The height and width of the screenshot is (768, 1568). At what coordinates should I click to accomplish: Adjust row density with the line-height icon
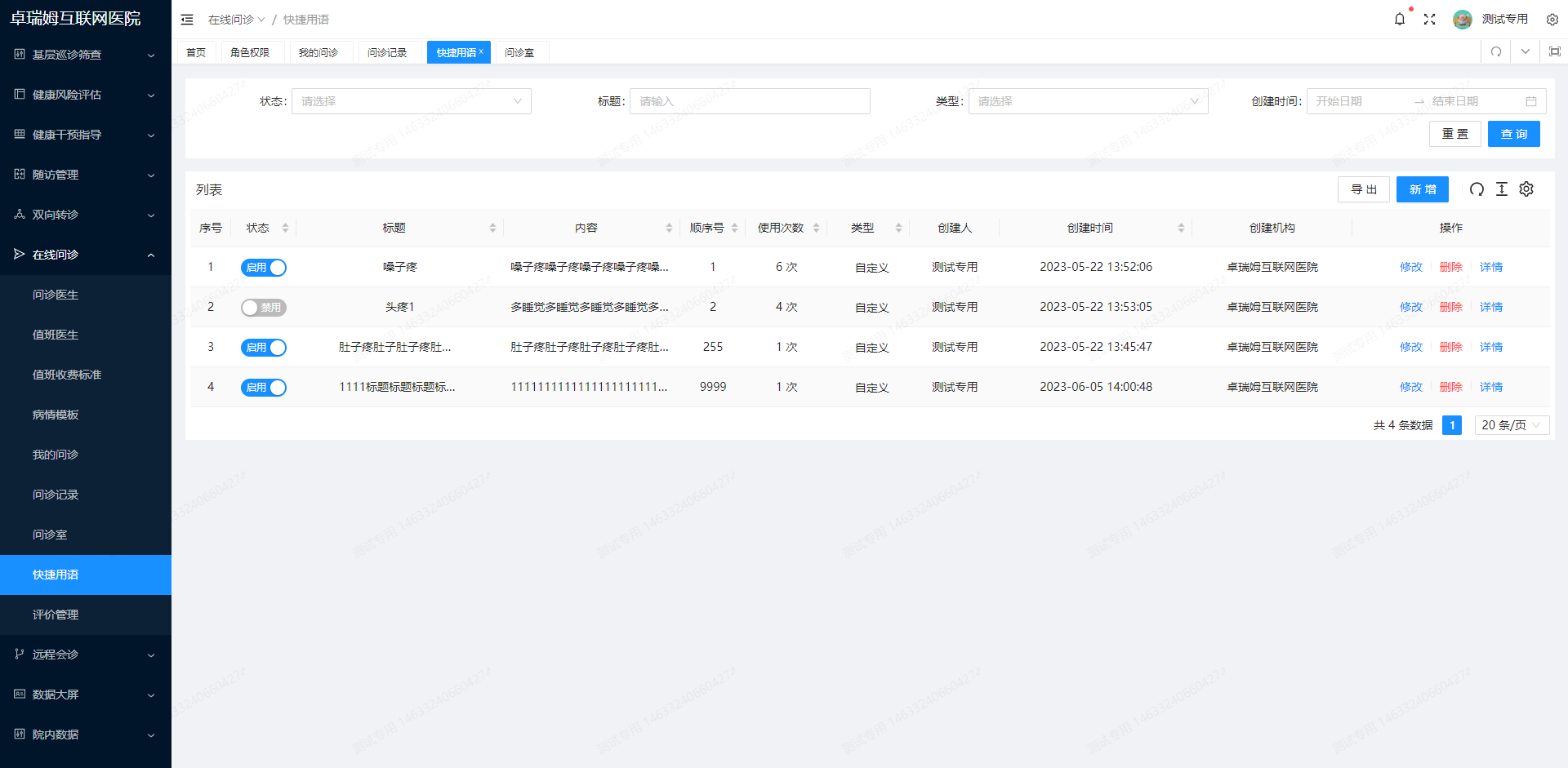[x=1501, y=189]
